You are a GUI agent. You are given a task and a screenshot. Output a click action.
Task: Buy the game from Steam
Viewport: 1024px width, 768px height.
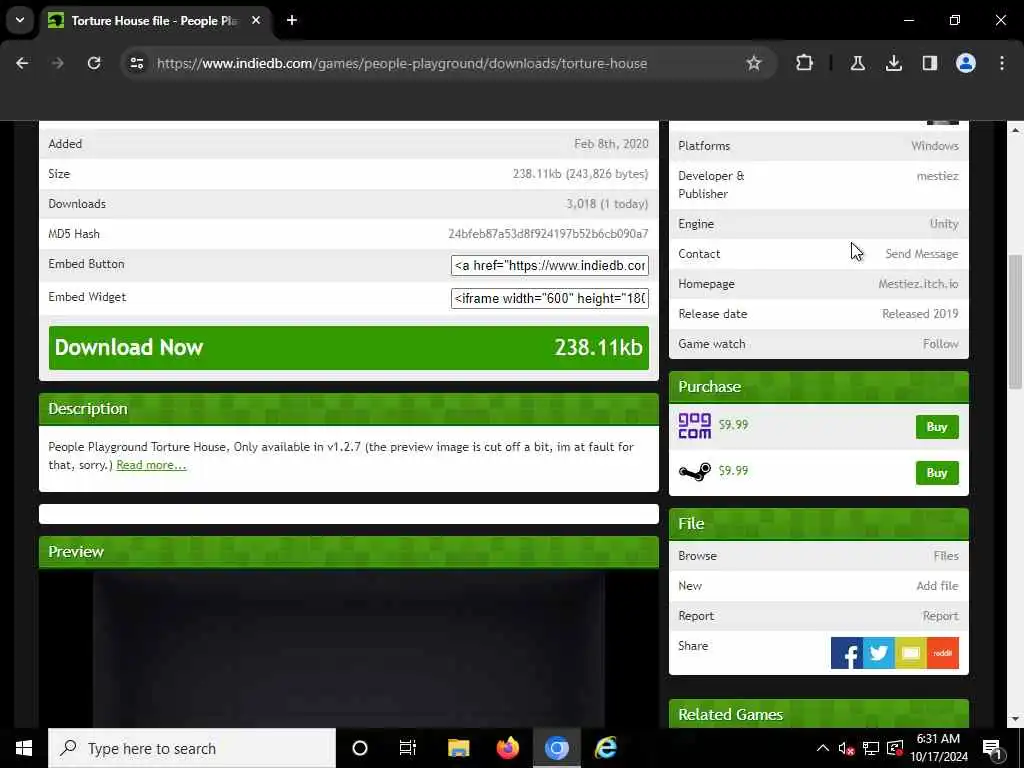[x=936, y=473]
